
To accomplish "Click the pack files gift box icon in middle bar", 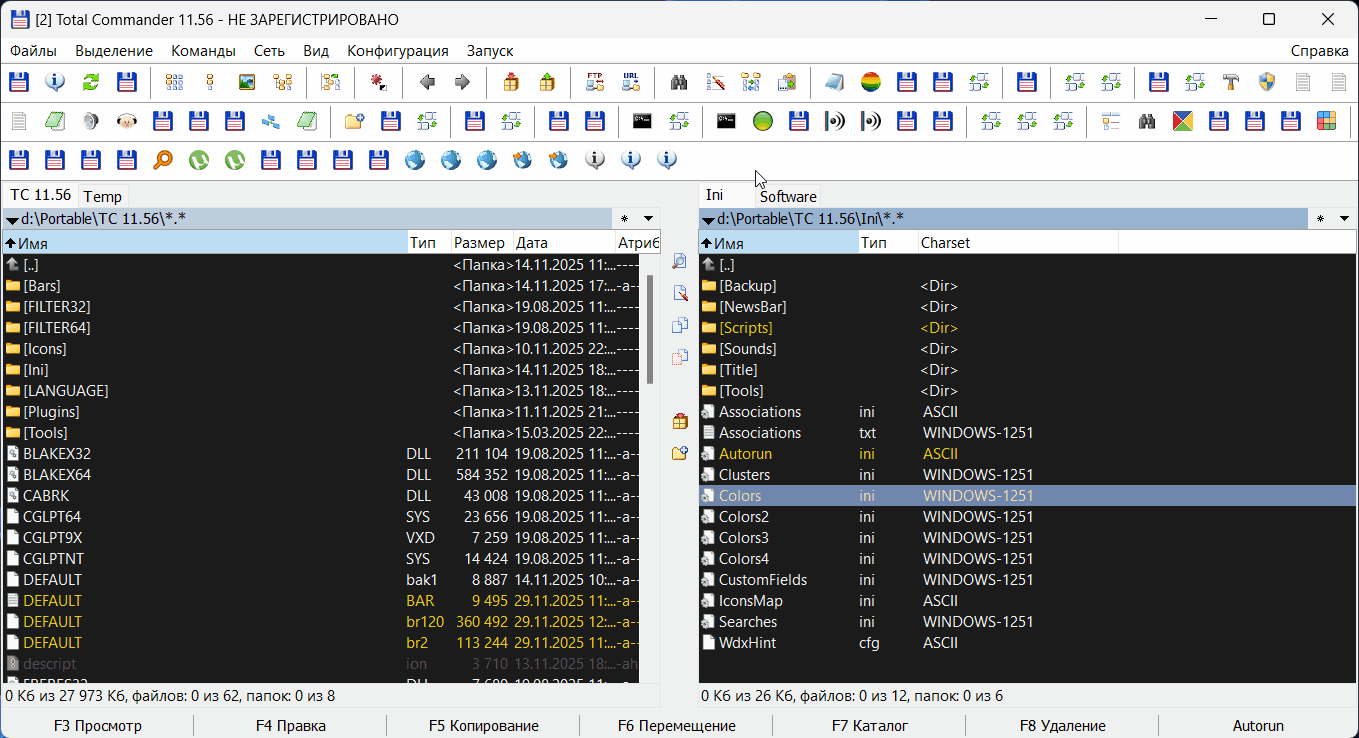I will pos(680,421).
